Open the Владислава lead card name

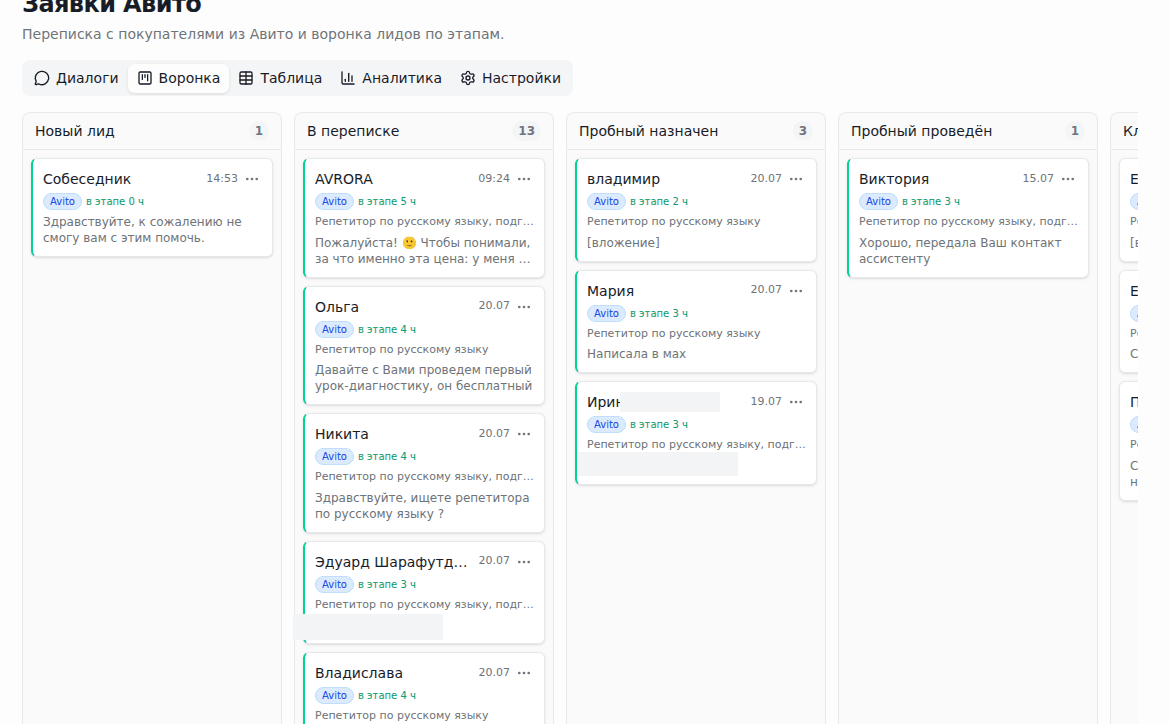[359, 672]
